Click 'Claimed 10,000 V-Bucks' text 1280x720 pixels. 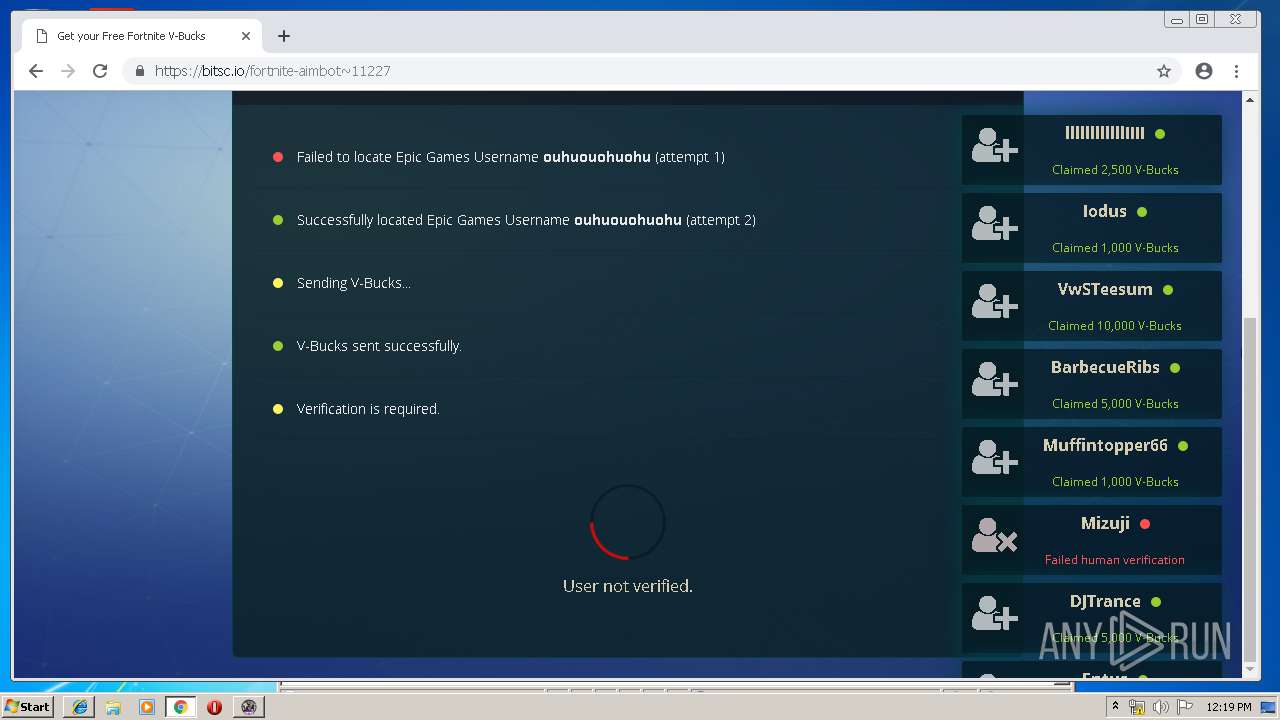click(1115, 326)
